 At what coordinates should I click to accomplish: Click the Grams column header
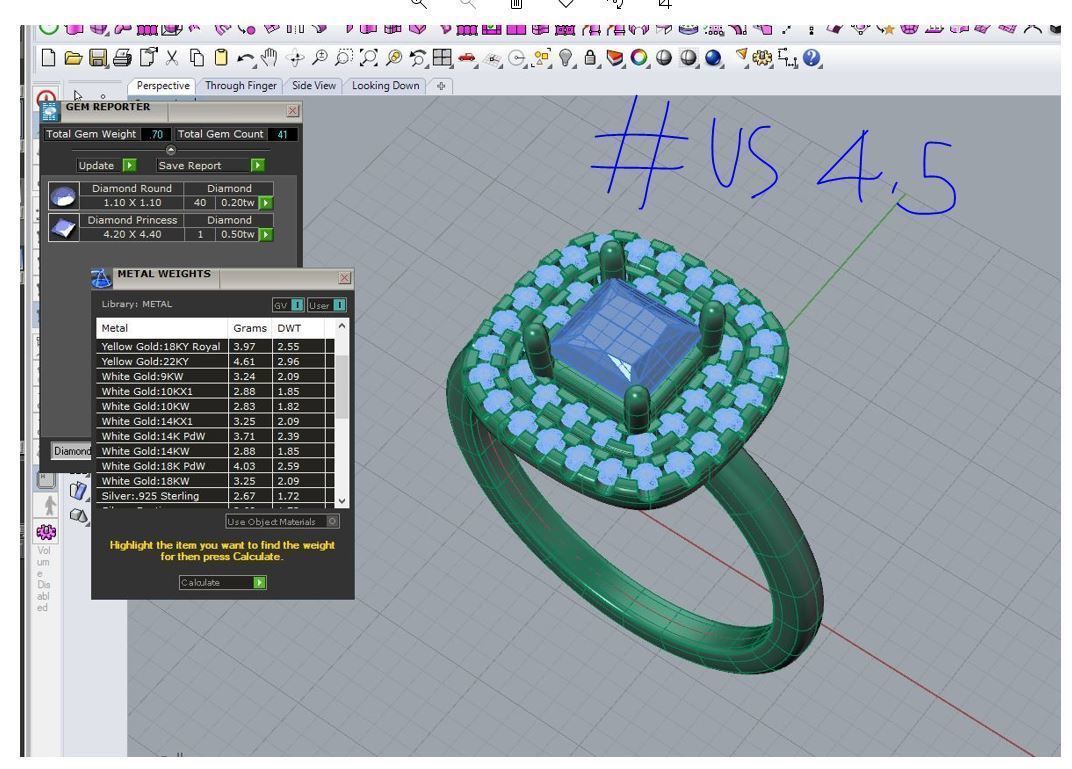coord(250,328)
